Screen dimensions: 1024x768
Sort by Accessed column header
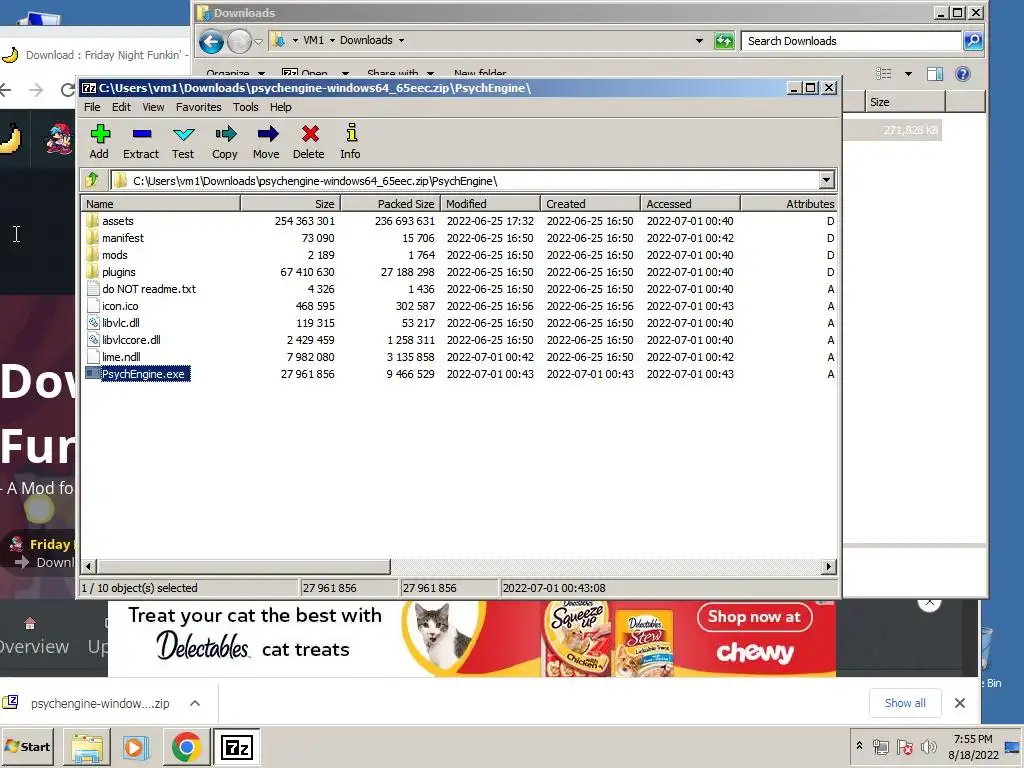(x=690, y=204)
